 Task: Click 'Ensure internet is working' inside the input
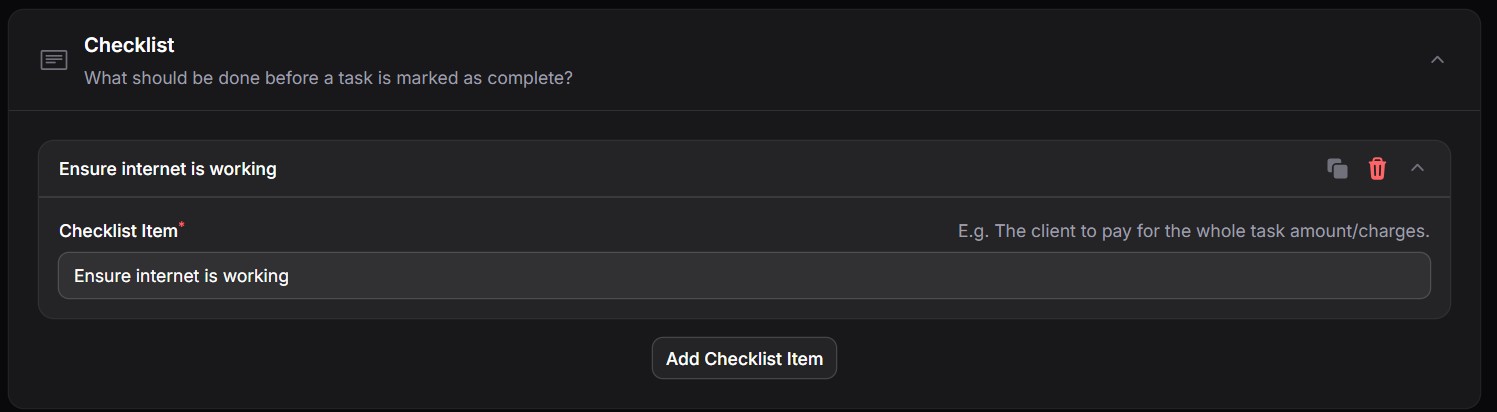[181, 276]
